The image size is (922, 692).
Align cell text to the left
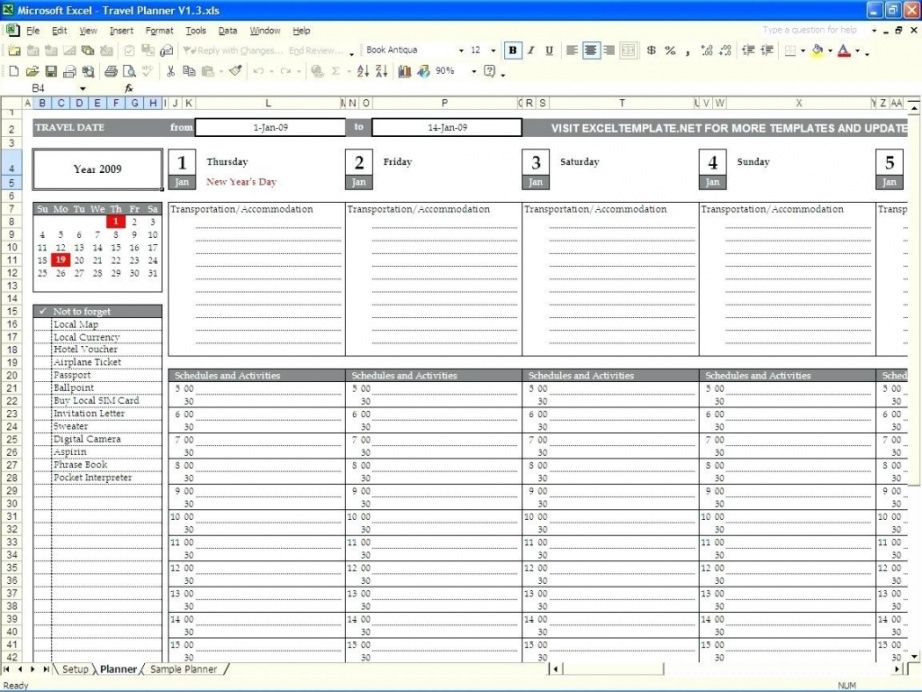(572, 51)
